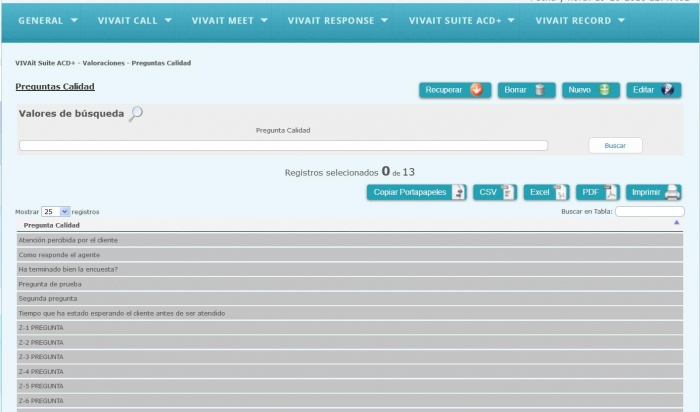Expand the VIVAIT RESPONSE dropdown arrow

click(x=384, y=20)
